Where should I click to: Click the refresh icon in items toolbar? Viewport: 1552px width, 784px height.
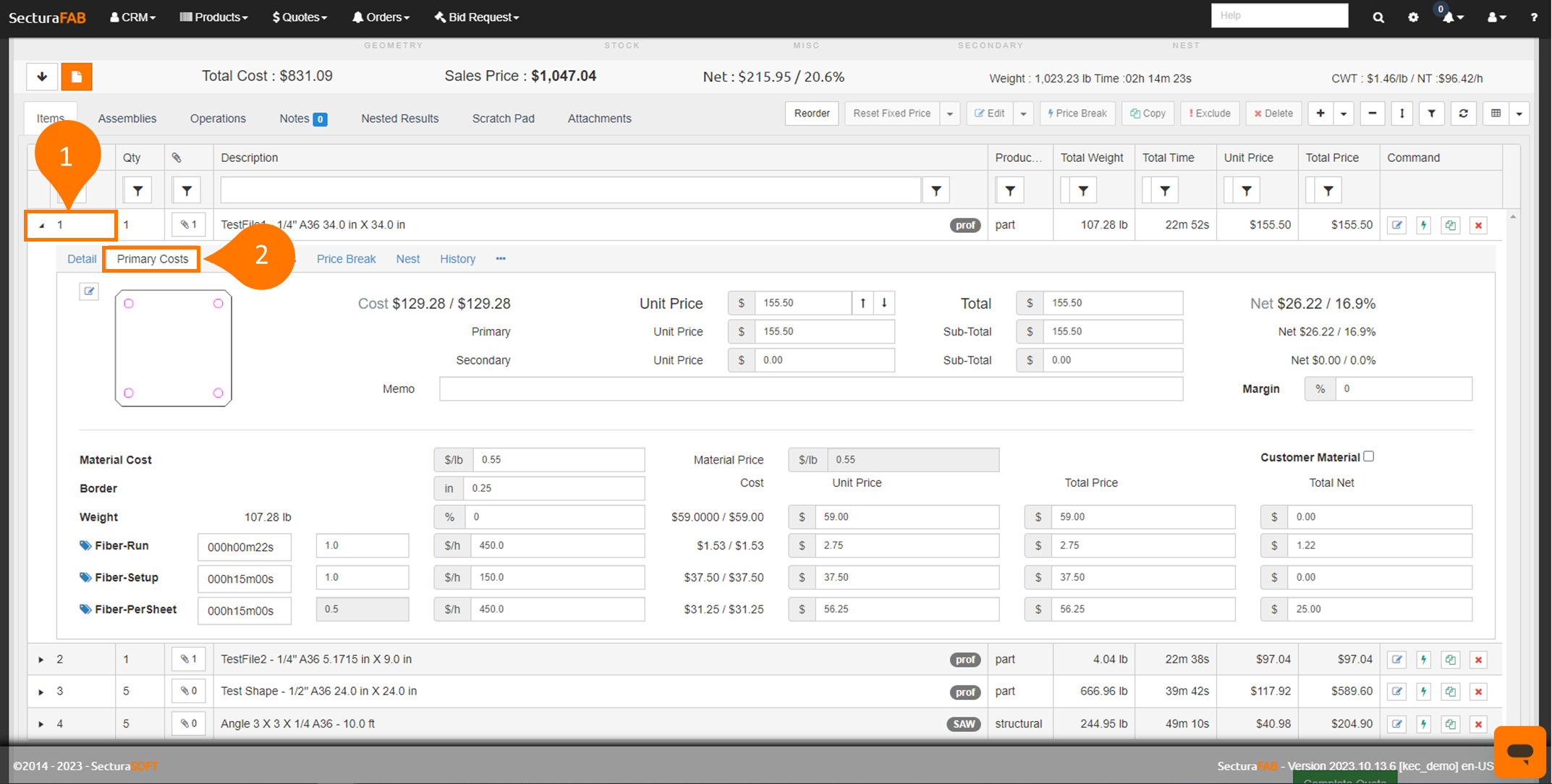pyautogui.click(x=1463, y=114)
